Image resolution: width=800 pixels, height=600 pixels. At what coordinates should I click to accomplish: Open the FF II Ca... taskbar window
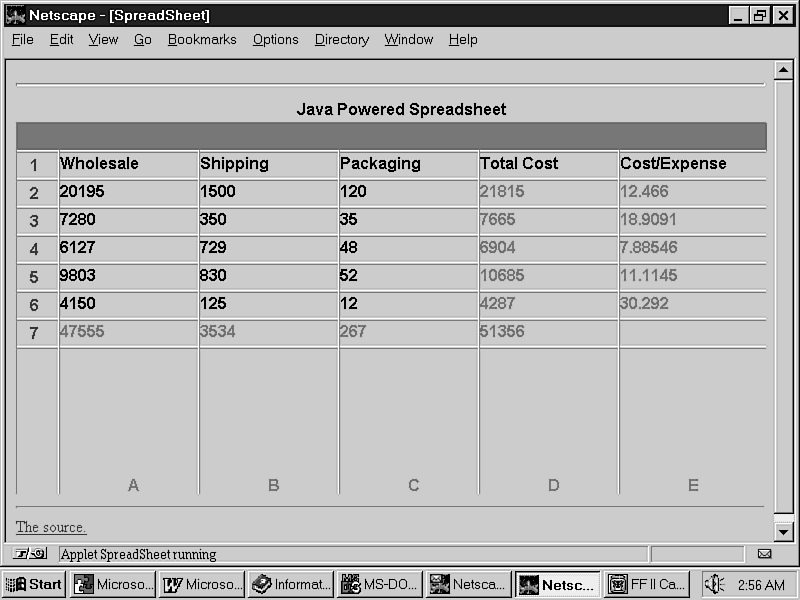click(646, 584)
